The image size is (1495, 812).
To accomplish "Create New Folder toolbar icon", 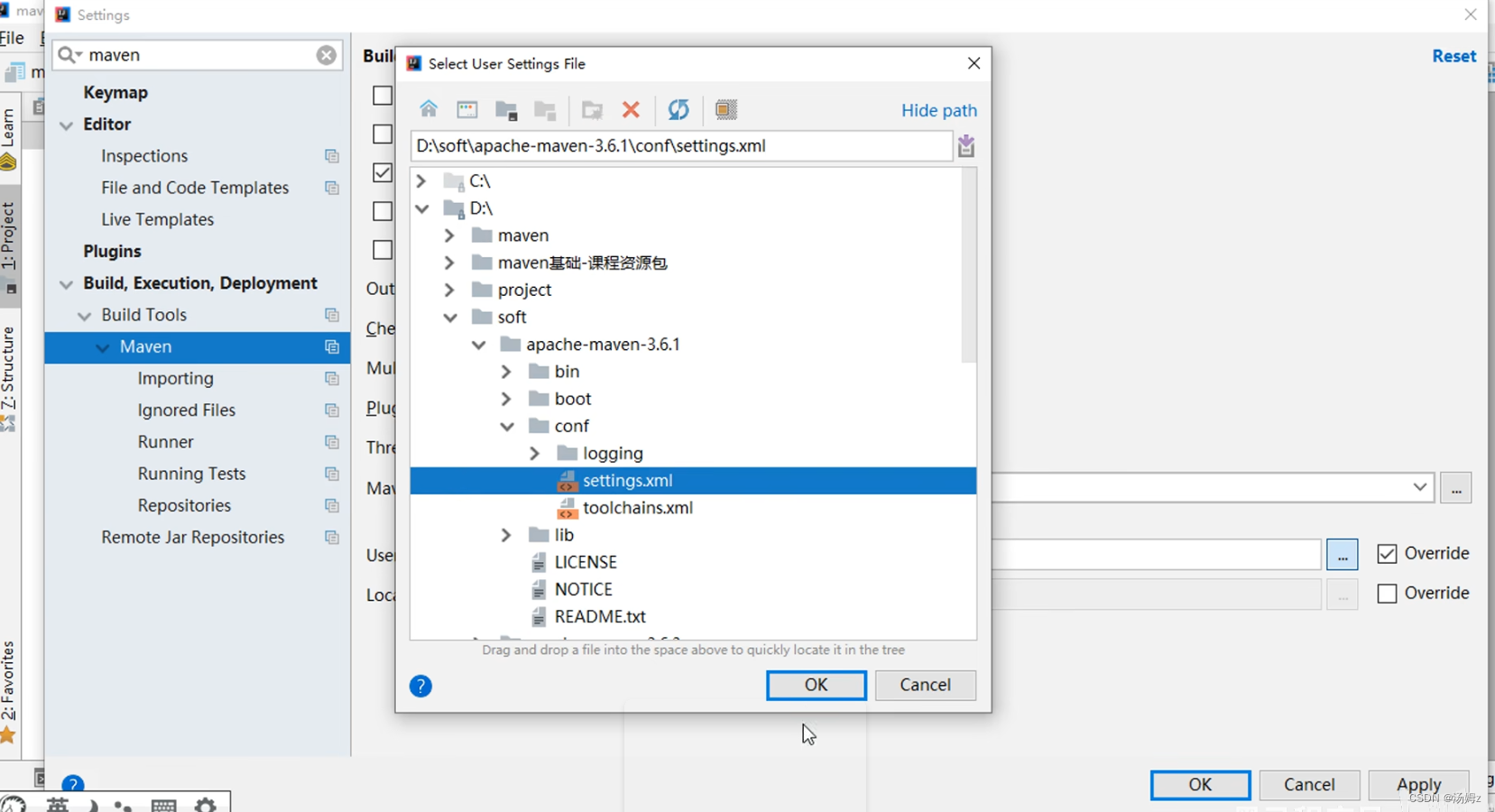I will (592, 110).
